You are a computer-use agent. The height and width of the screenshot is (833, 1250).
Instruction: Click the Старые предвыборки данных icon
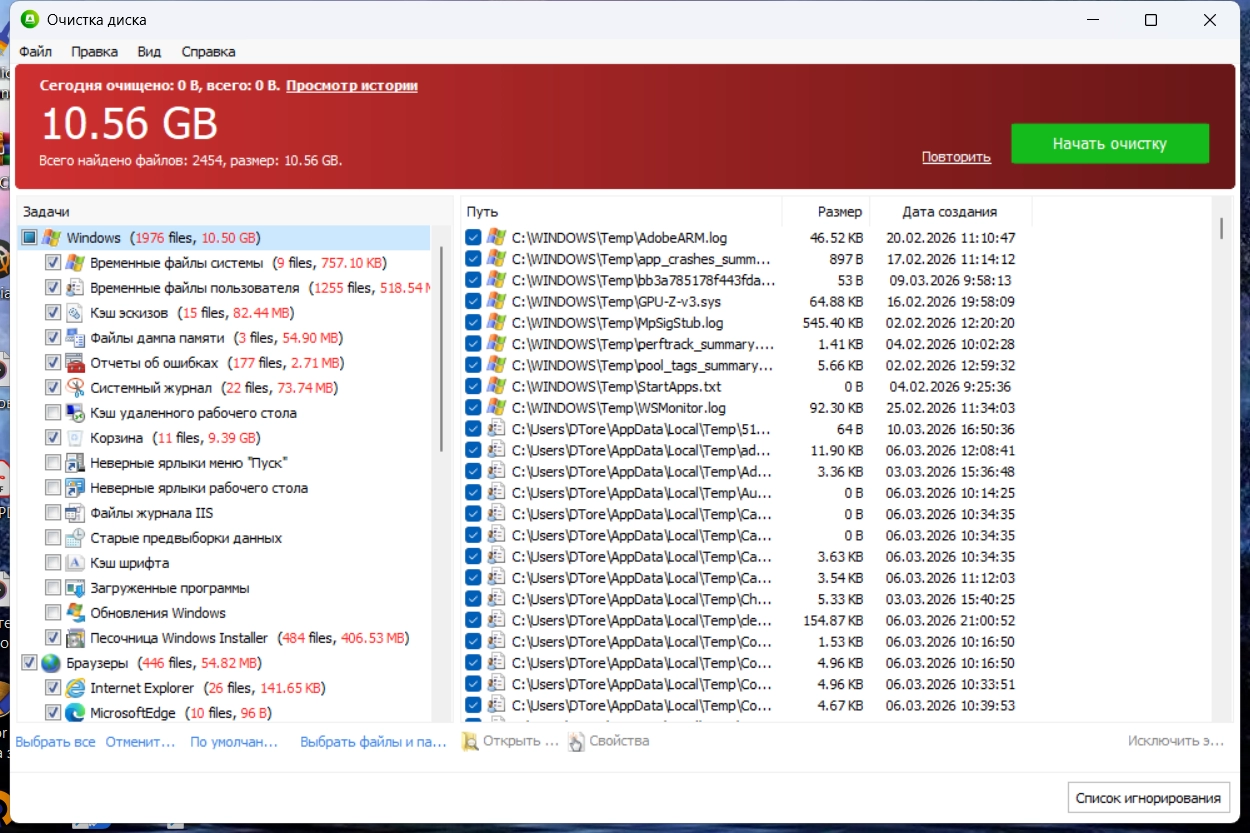(75, 538)
